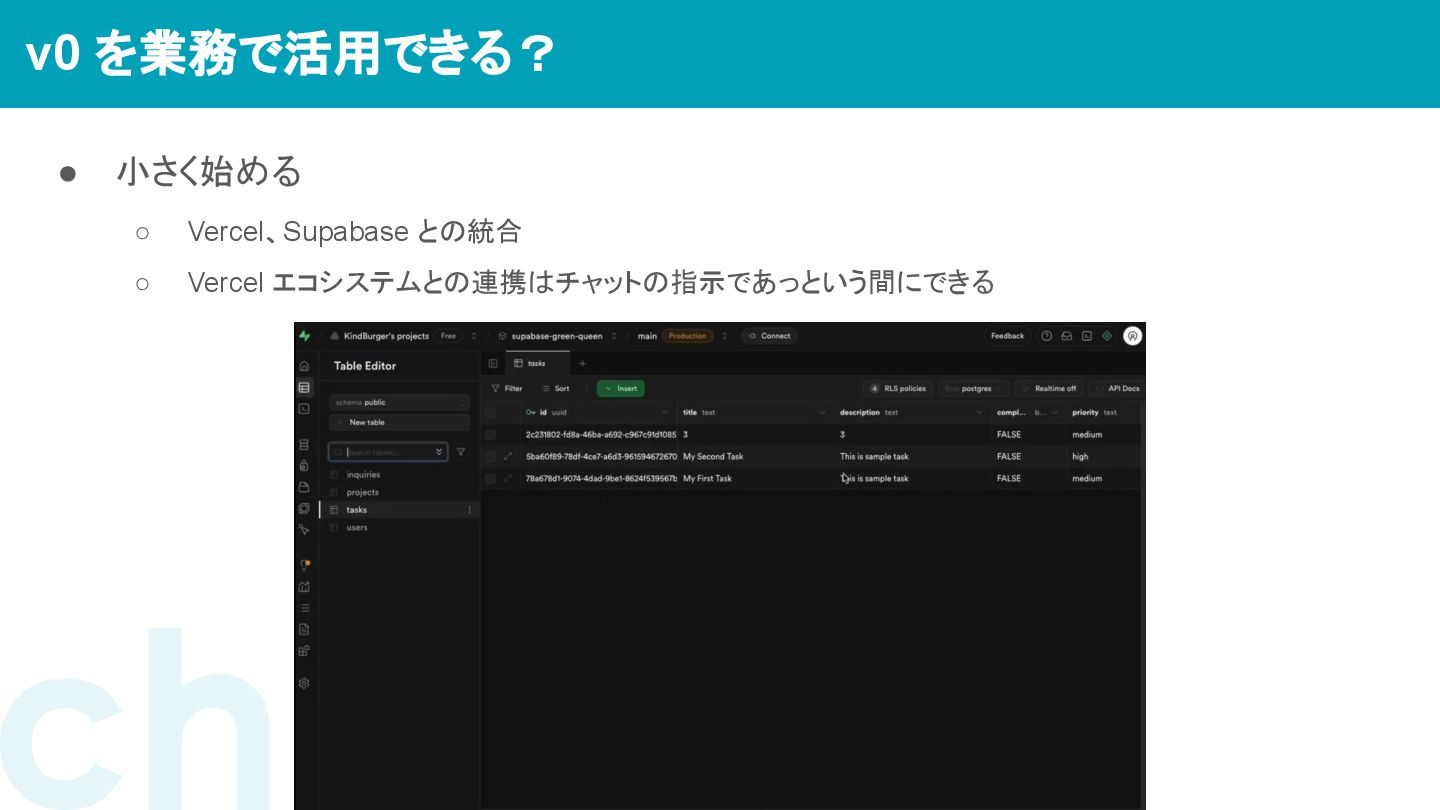Open RLS policies button

(x=898, y=388)
